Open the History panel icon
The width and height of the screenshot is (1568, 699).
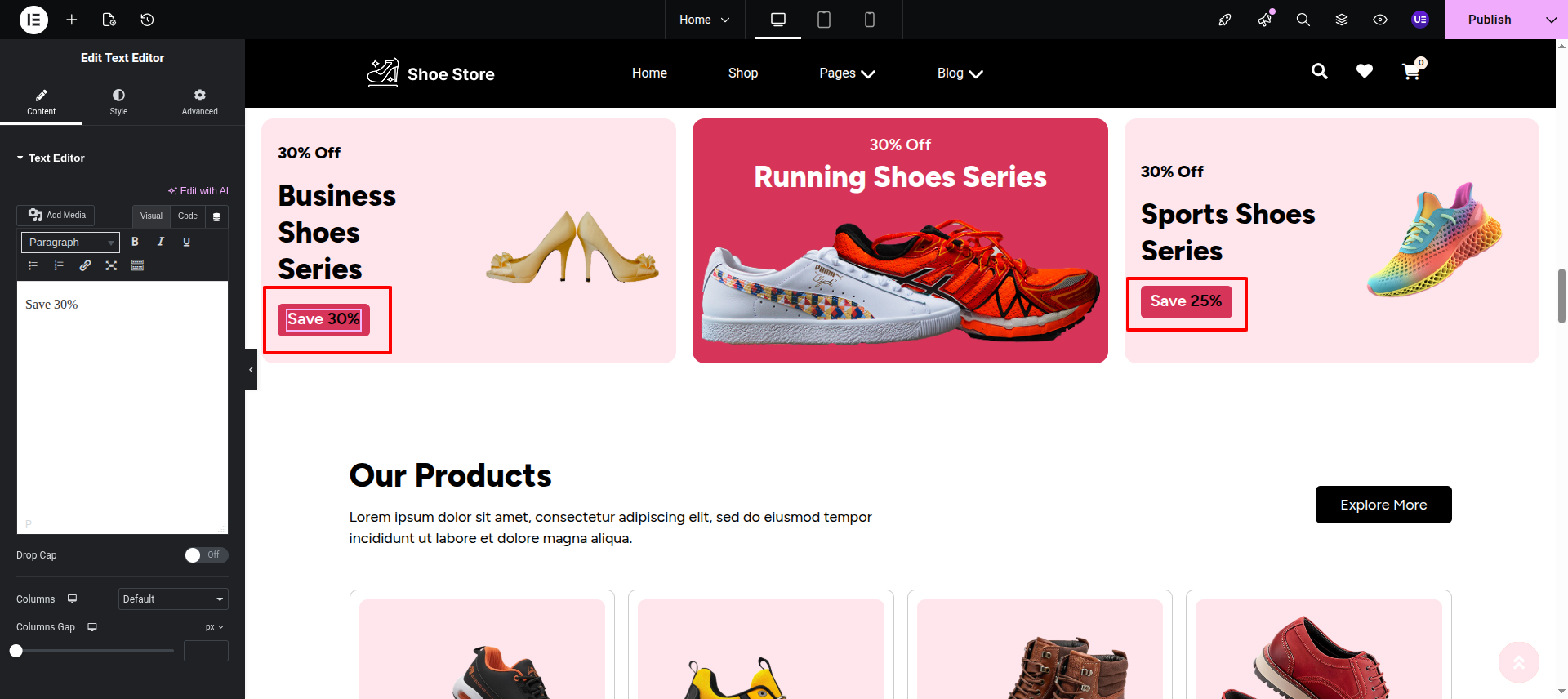pyautogui.click(x=147, y=20)
